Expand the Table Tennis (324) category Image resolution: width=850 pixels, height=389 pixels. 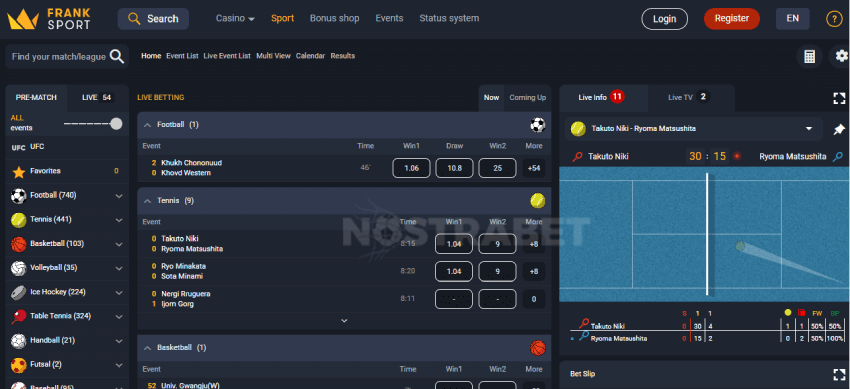coord(119,316)
